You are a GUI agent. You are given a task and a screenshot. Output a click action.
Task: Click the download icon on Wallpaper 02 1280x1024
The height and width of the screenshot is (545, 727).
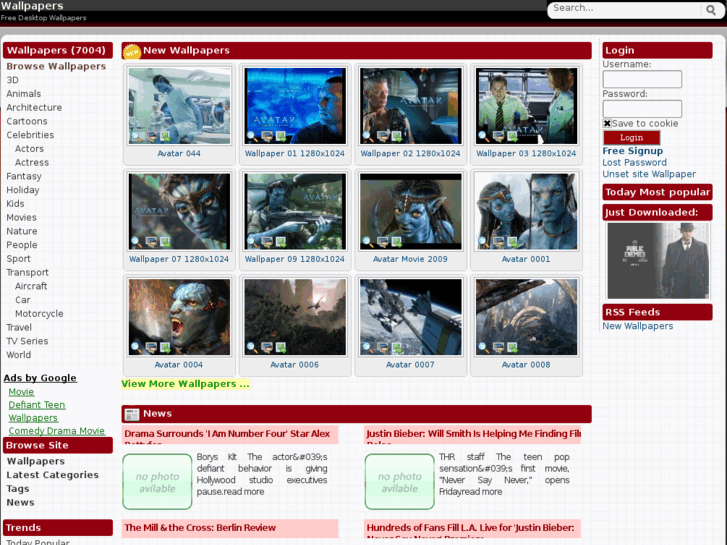click(397, 136)
